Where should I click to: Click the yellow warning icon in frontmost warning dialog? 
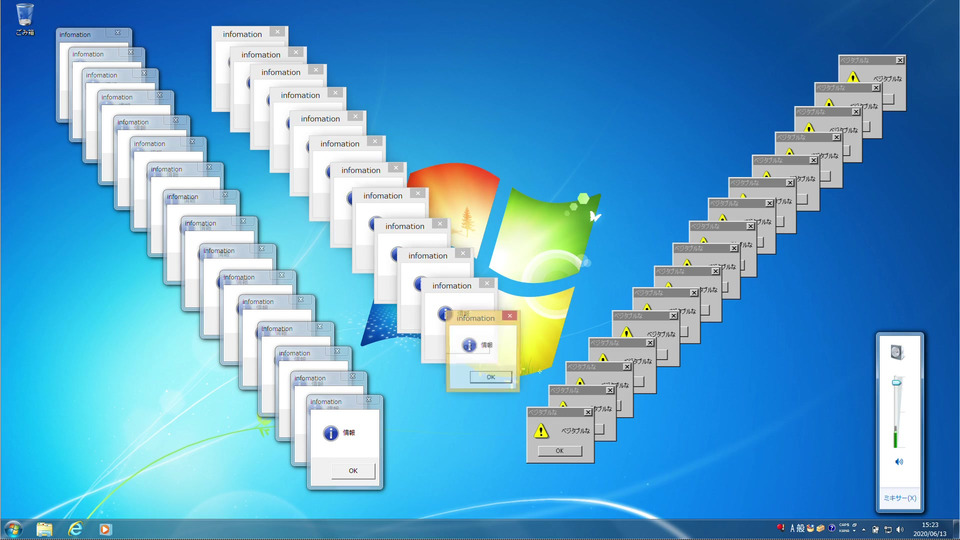(x=541, y=431)
